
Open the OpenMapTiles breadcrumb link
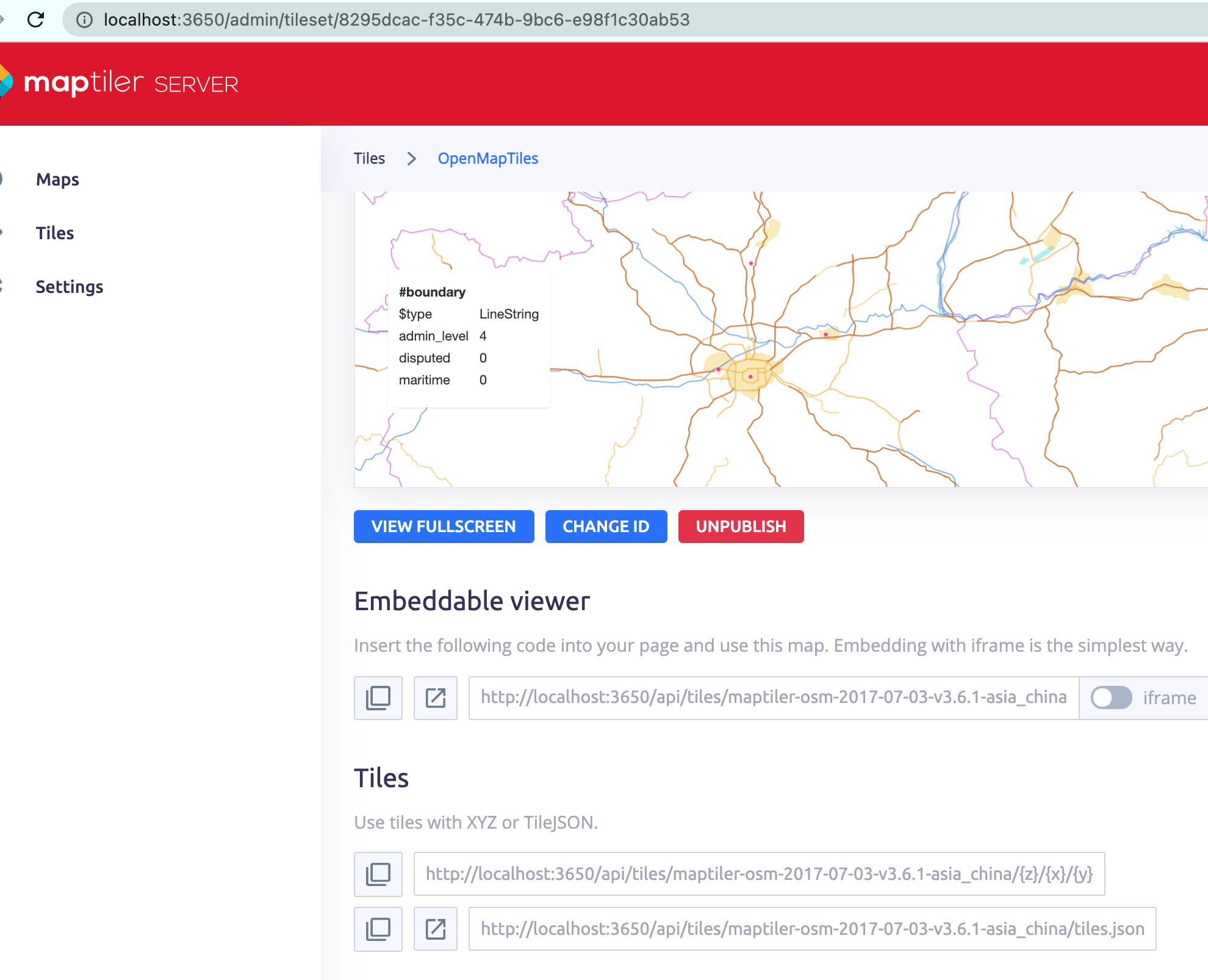pyautogui.click(x=487, y=158)
